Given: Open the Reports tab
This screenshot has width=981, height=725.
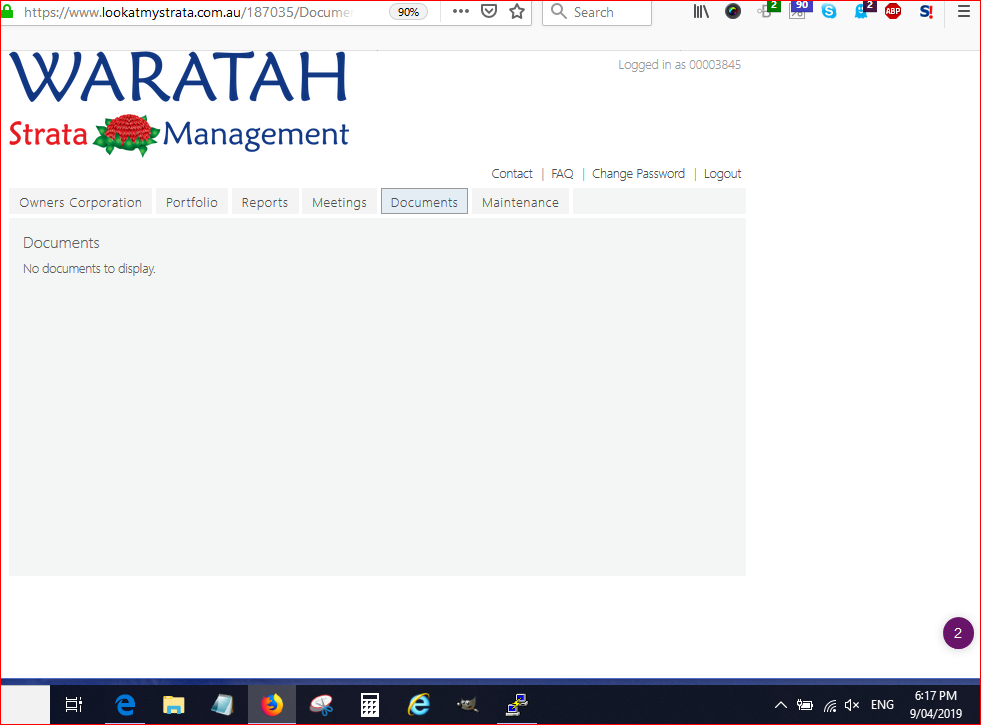Looking at the screenshot, I should [x=265, y=202].
